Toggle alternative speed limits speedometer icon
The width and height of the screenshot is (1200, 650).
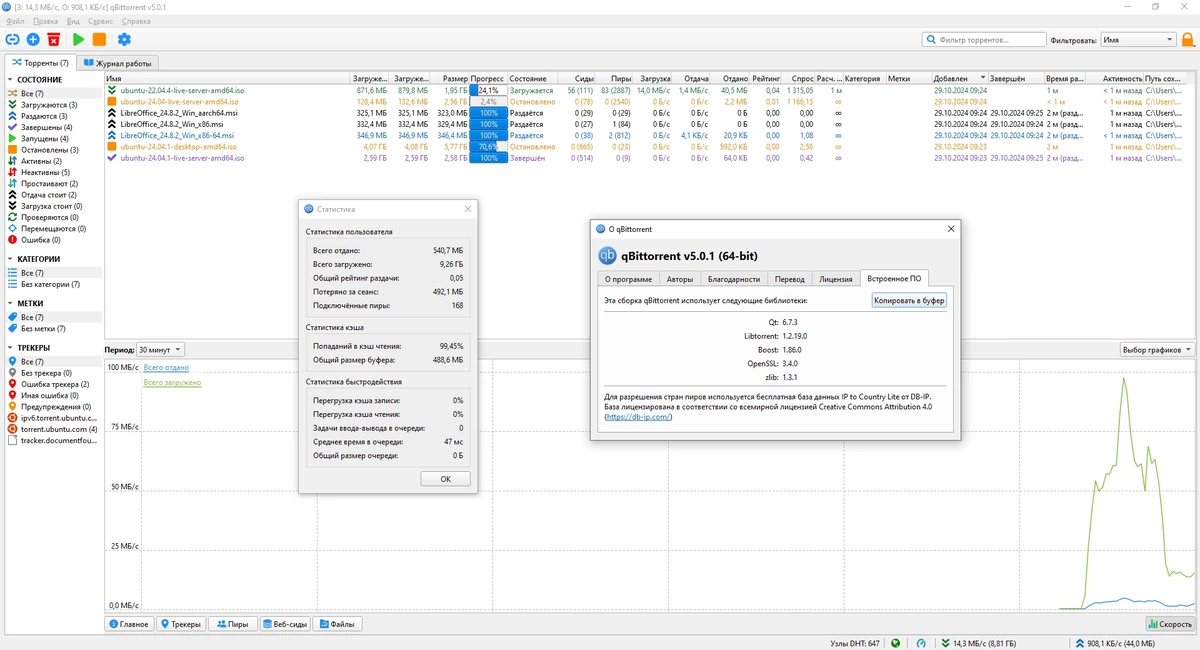click(x=923, y=643)
